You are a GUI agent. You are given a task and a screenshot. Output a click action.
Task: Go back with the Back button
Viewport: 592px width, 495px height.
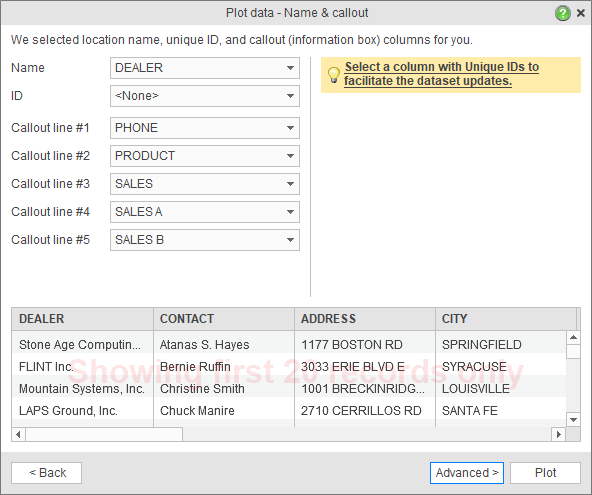click(46, 473)
